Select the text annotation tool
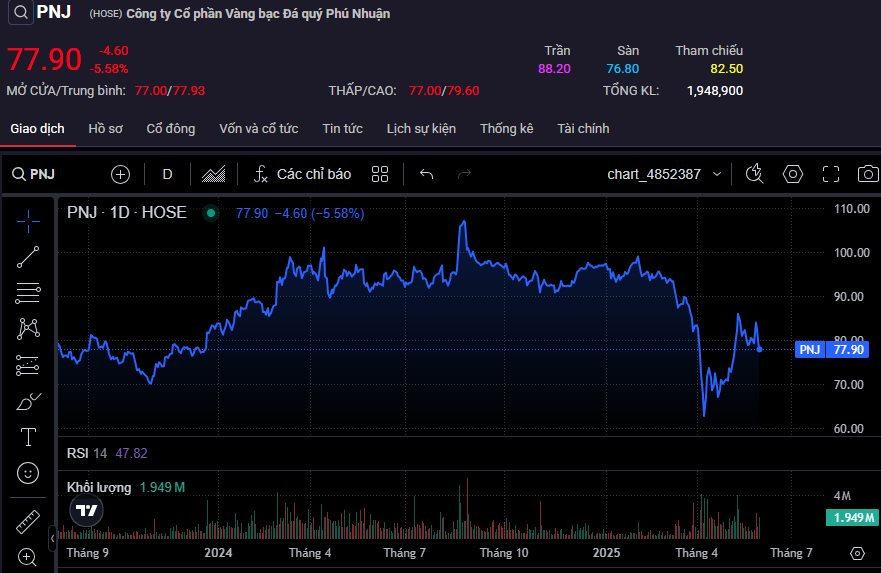The width and height of the screenshot is (881, 573). (28, 437)
